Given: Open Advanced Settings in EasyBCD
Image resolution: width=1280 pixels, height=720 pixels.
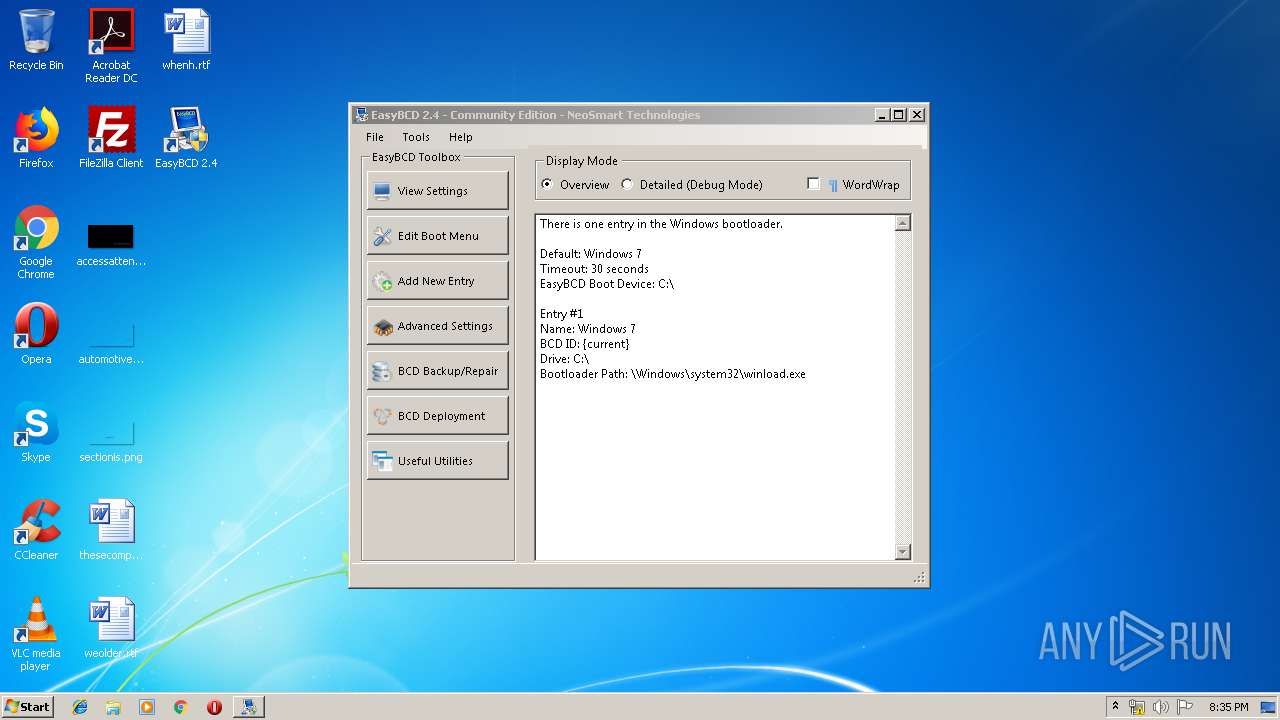Looking at the screenshot, I should [437, 326].
